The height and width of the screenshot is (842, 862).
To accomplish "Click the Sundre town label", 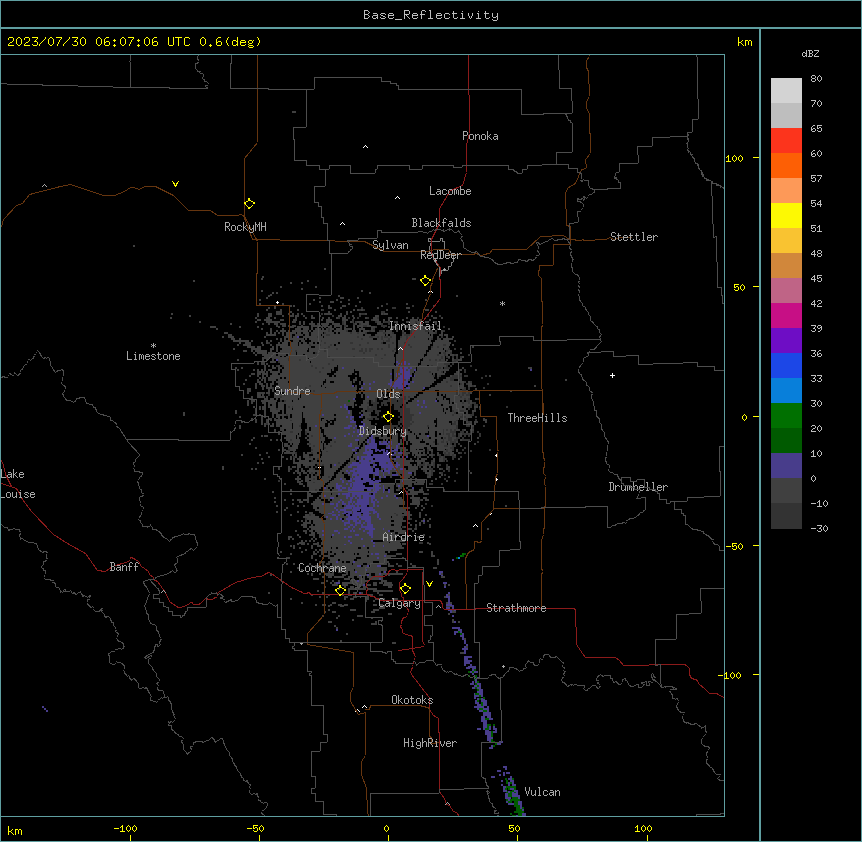I will pyautogui.click(x=292, y=391).
